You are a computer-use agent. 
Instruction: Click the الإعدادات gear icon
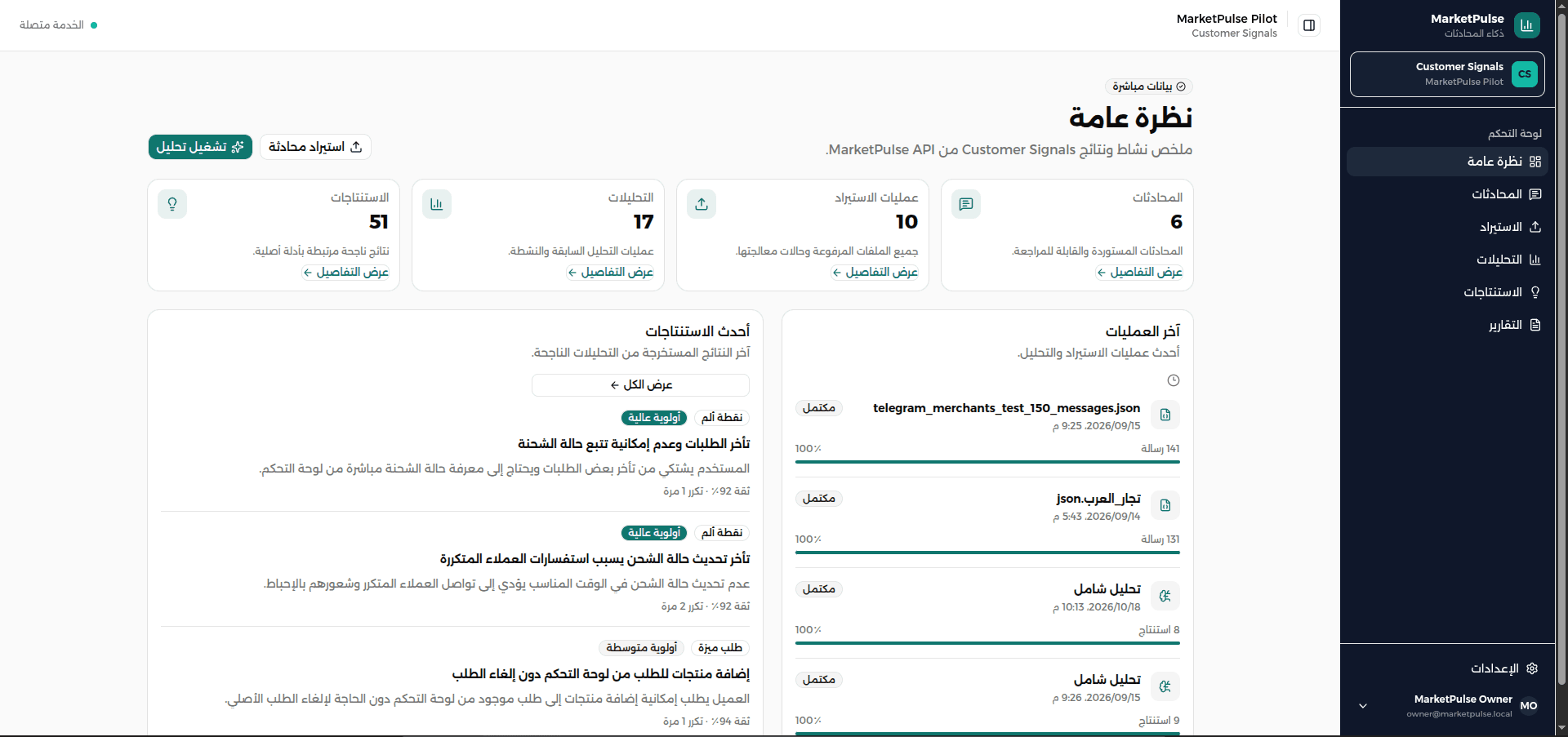pyautogui.click(x=1532, y=668)
